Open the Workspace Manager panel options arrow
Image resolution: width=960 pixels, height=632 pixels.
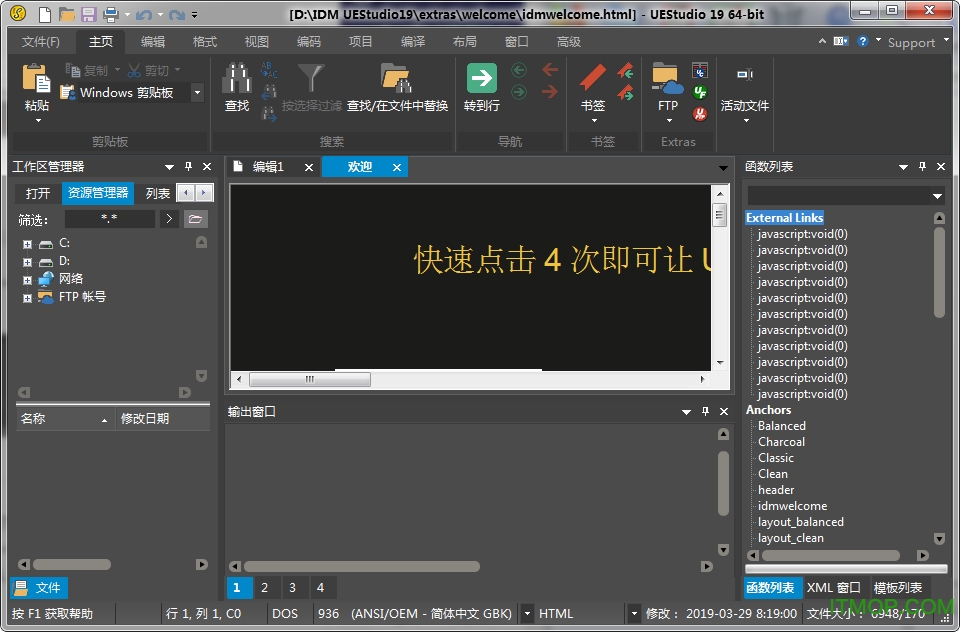click(169, 167)
